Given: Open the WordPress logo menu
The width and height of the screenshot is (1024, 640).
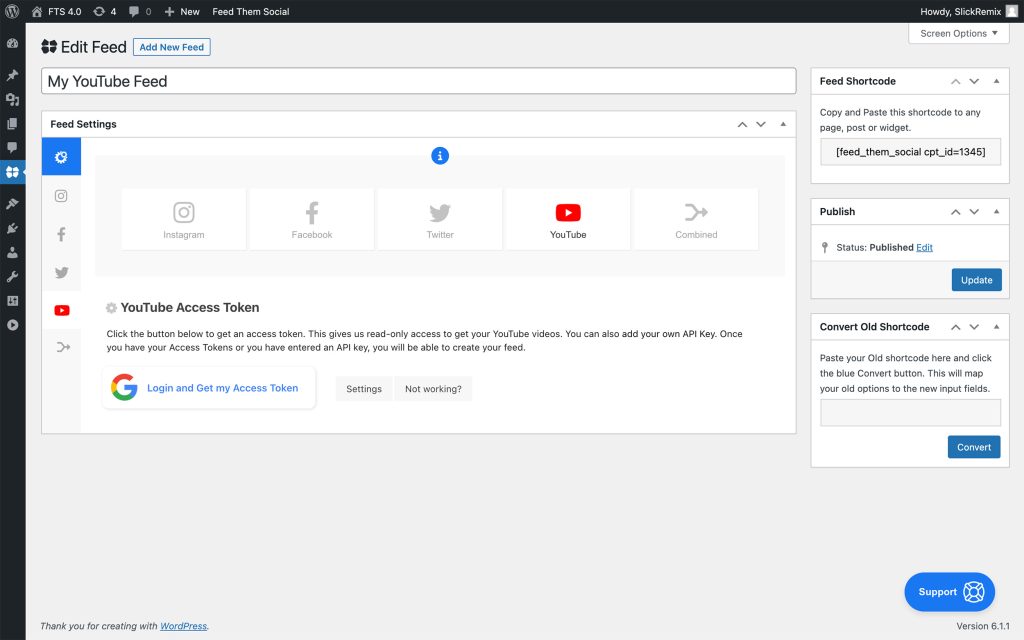Looking at the screenshot, I should point(12,11).
